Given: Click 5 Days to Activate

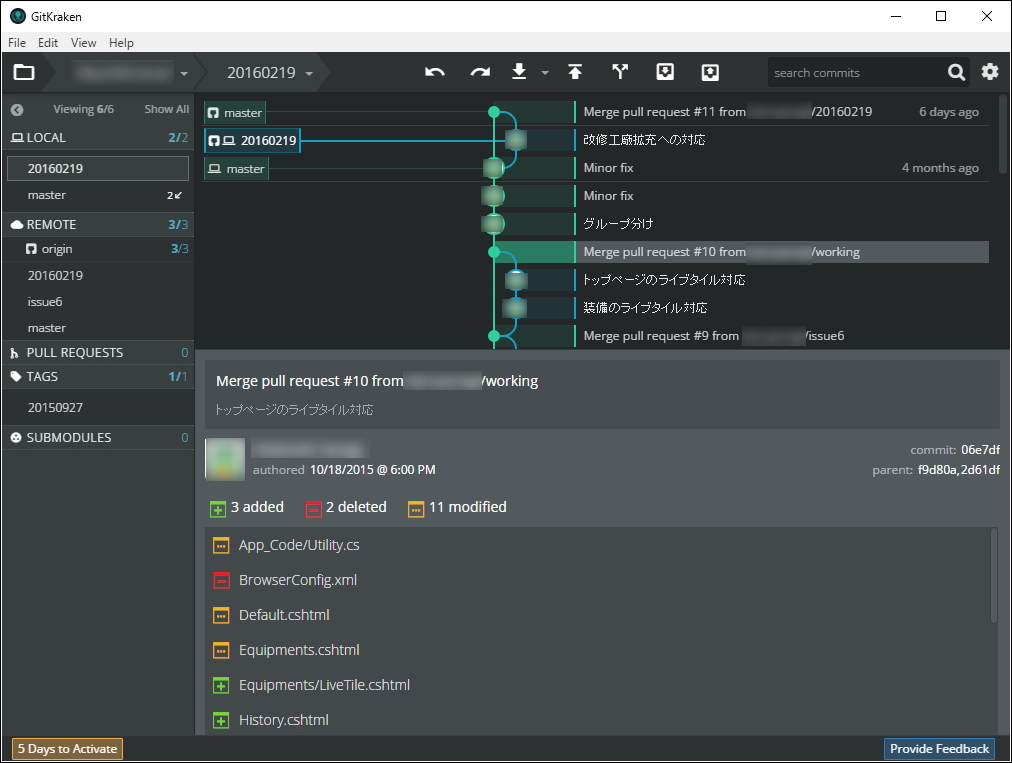Looking at the screenshot, I should 66,748.
